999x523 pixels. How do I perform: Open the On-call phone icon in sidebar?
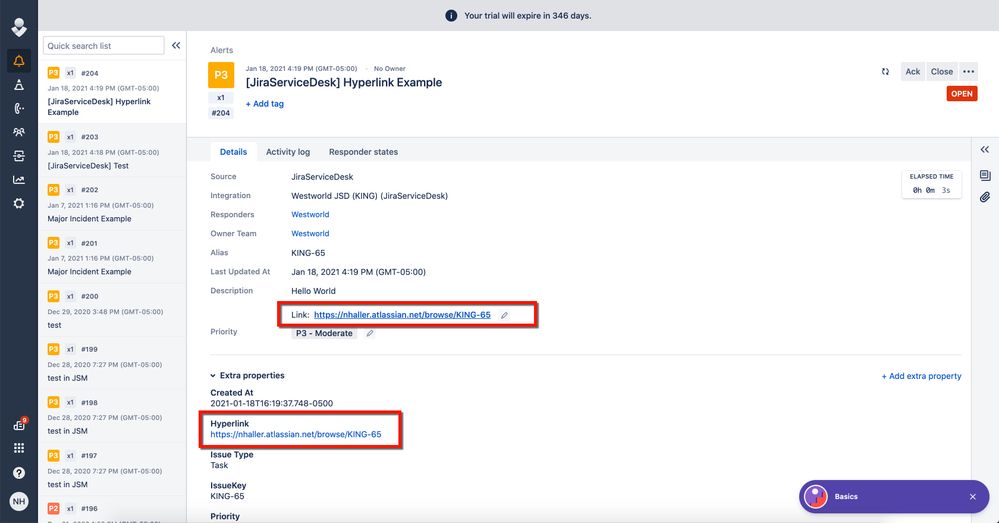point(19,108)
